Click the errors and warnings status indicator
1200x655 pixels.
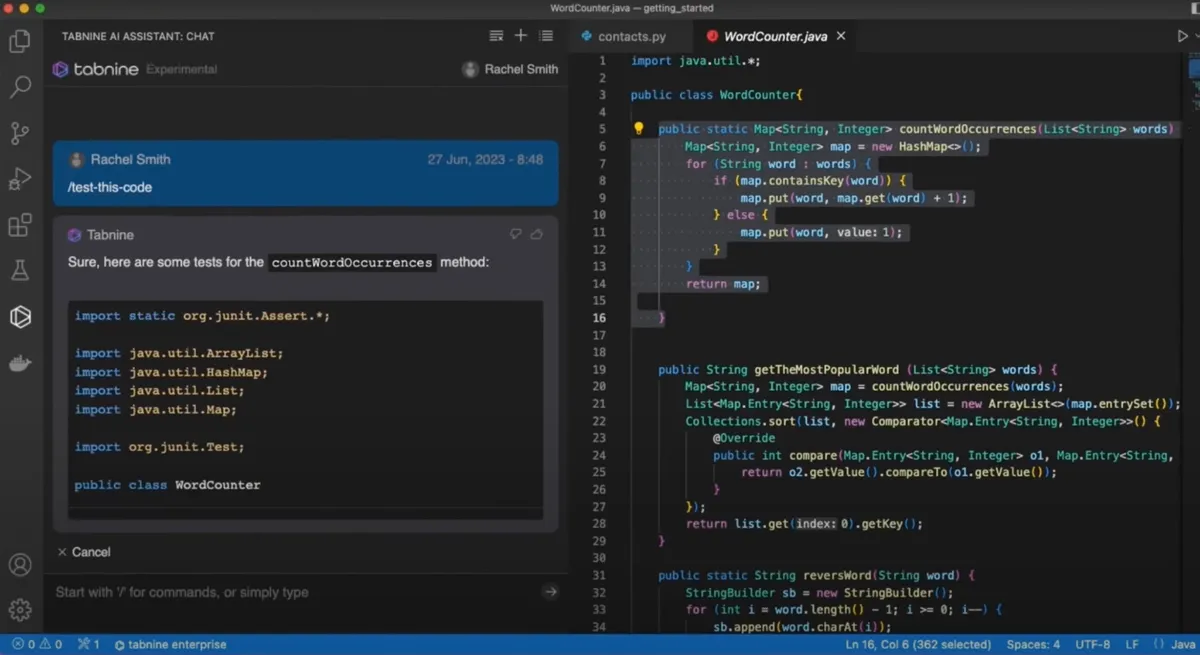[x=37, y=645]
